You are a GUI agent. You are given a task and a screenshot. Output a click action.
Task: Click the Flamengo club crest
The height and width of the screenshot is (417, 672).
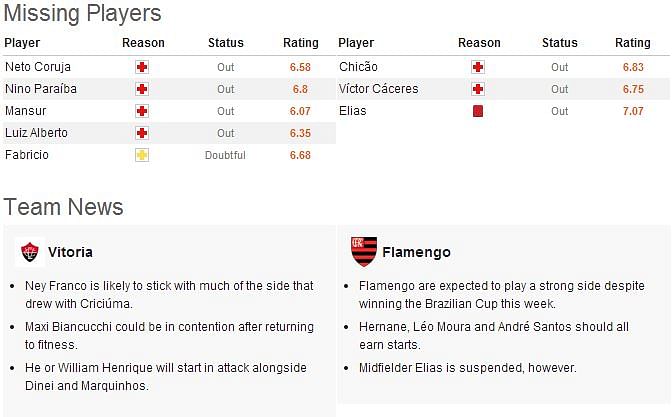coord(364,252)
